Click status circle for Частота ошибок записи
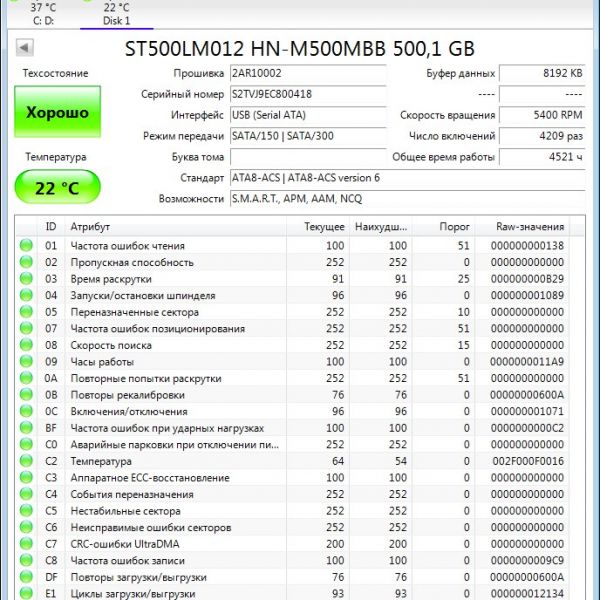Image resolution: width=600 pixels, height=600 pixels. click(x=26, y=560)
